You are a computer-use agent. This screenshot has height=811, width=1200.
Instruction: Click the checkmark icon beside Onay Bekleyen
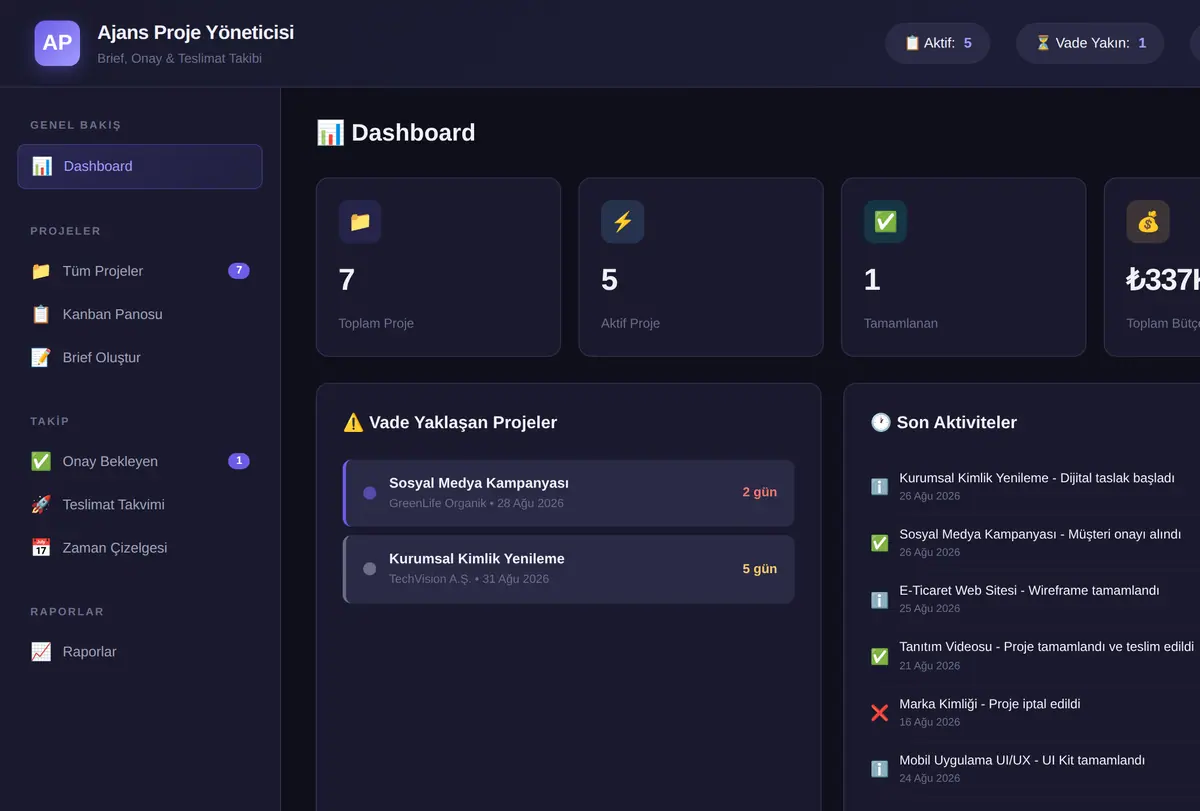(41, 461)
